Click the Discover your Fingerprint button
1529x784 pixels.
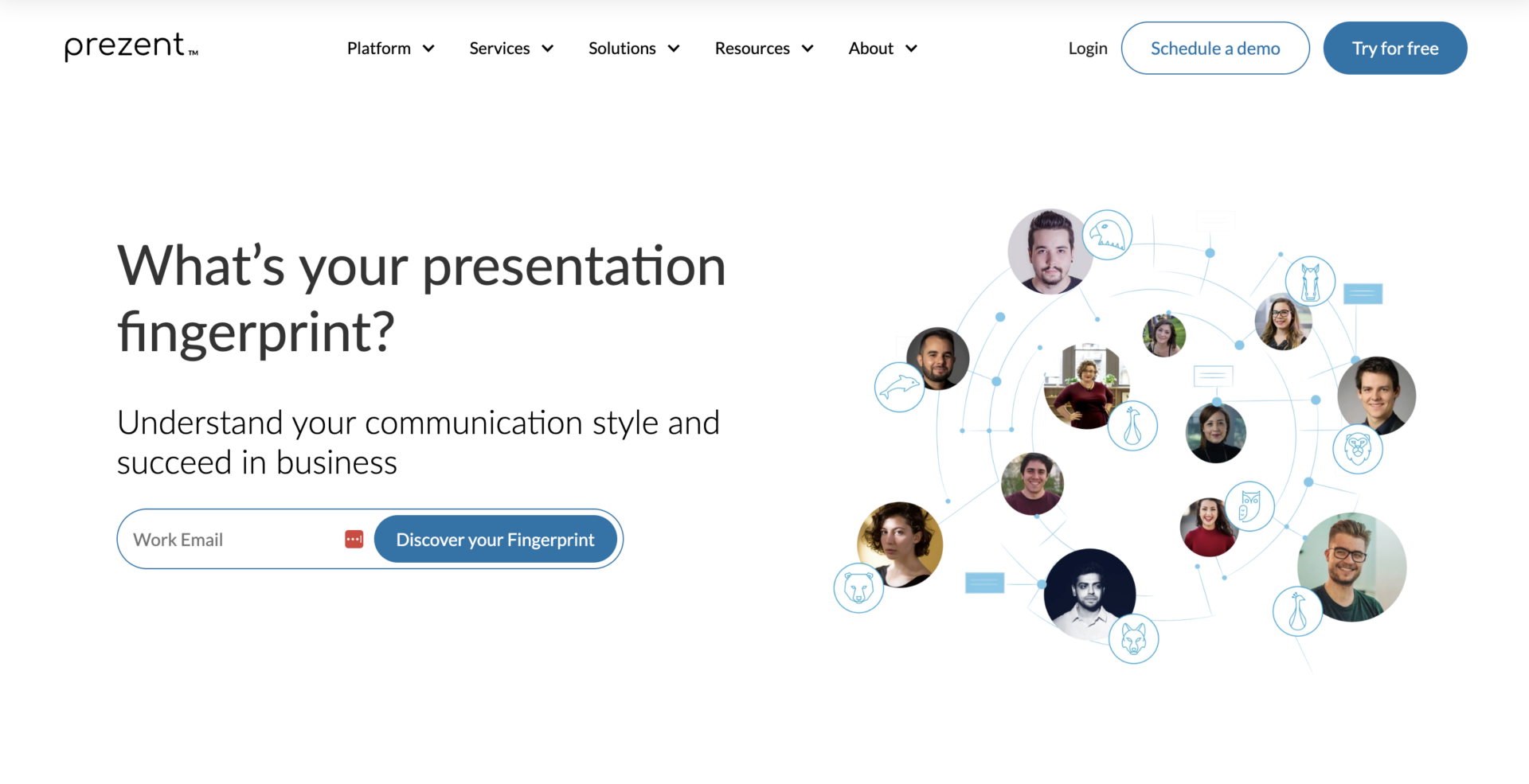tap(495, 540)
